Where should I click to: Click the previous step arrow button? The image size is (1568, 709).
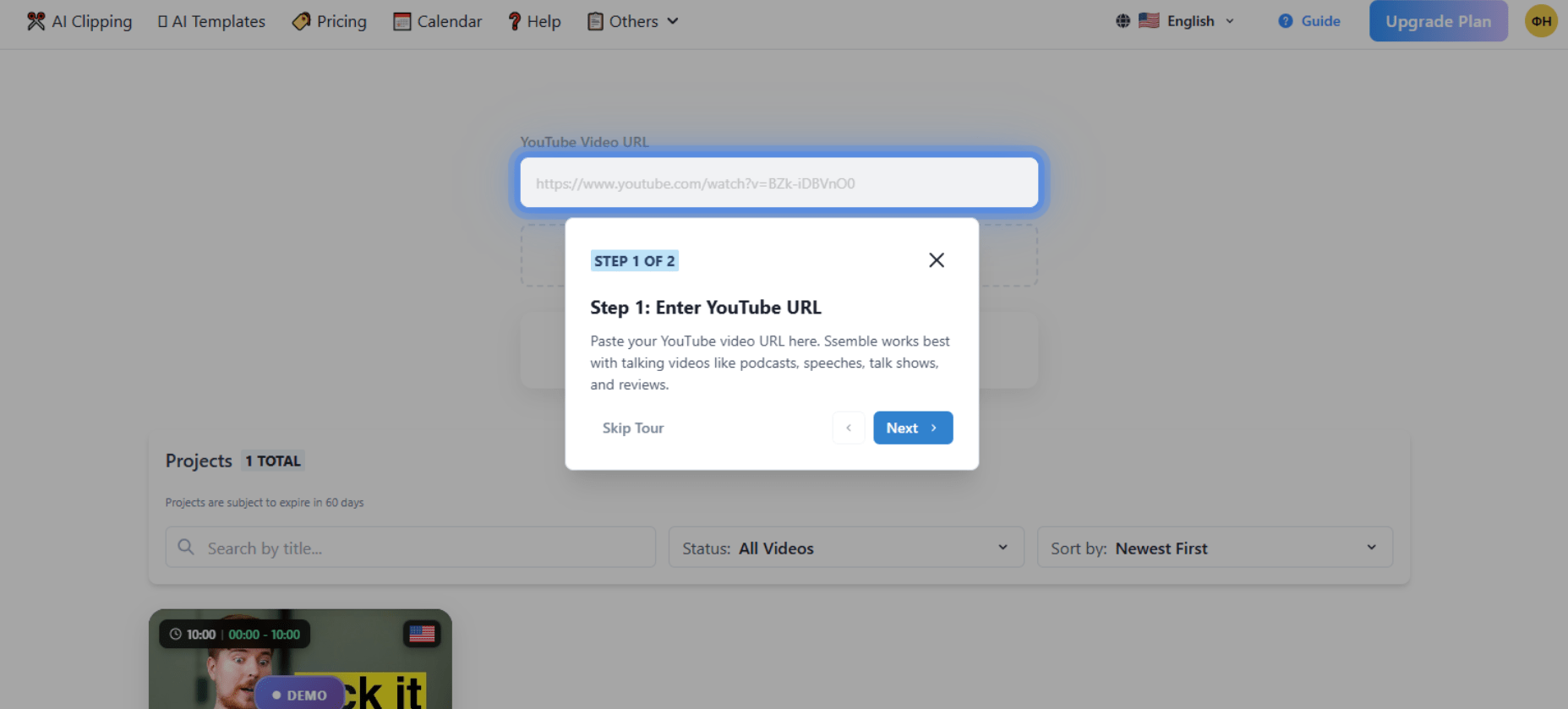[849, 428]
